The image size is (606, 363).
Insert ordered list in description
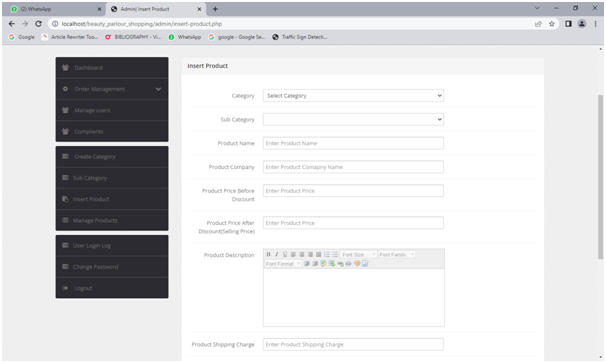pos(327,254)
